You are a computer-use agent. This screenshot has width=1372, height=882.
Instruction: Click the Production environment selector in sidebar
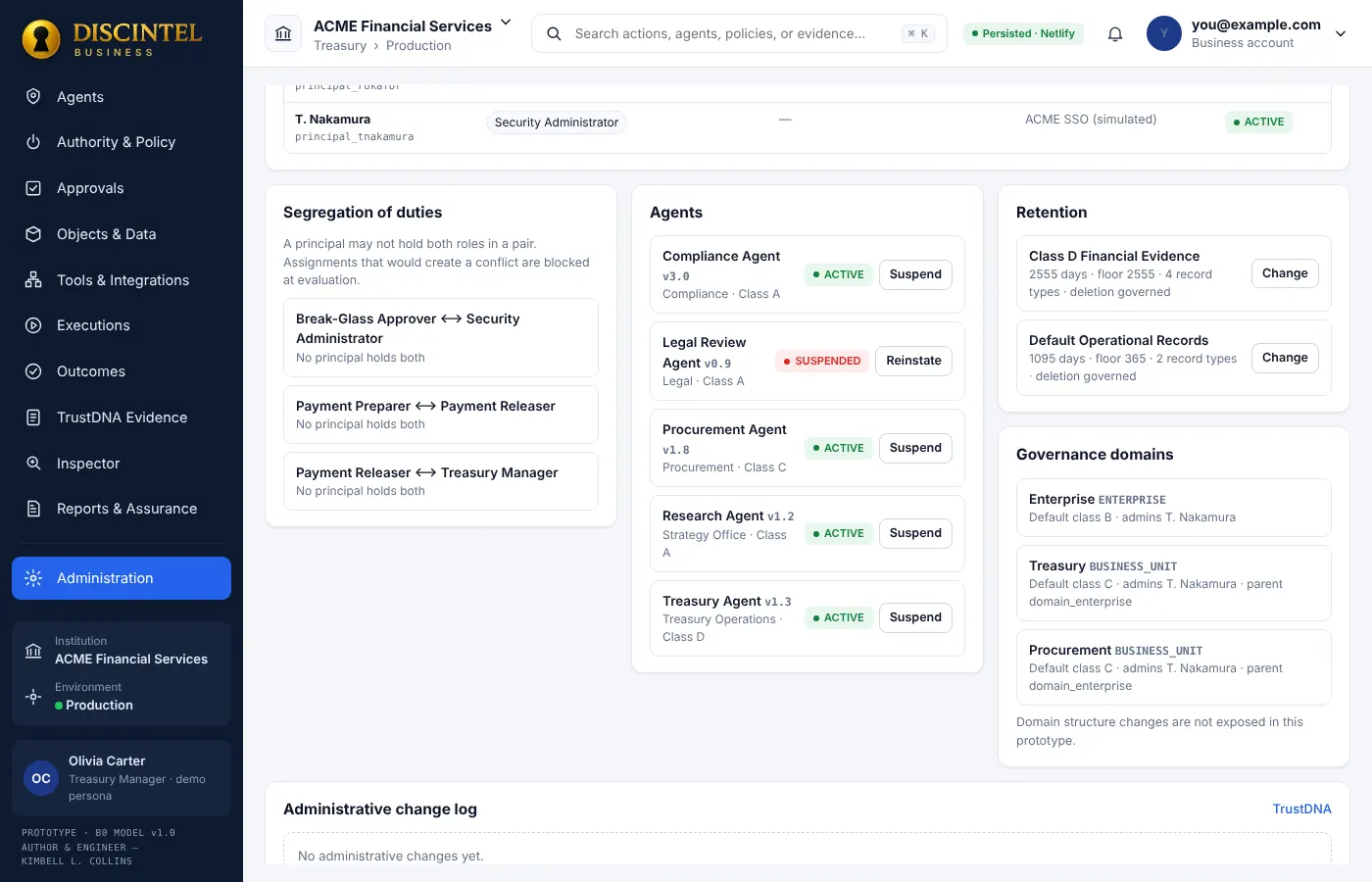point(122,696)
